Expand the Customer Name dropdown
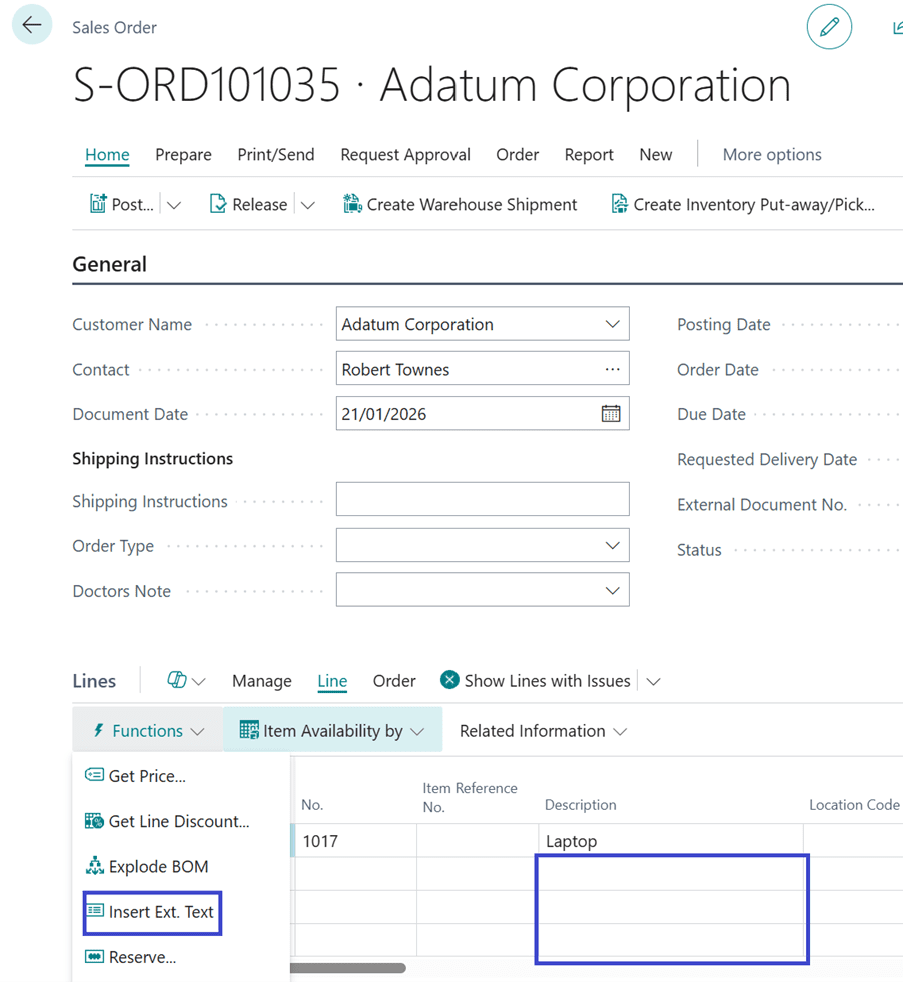The width and height of the screenshot is (903, 982). [x=612, y=324]
